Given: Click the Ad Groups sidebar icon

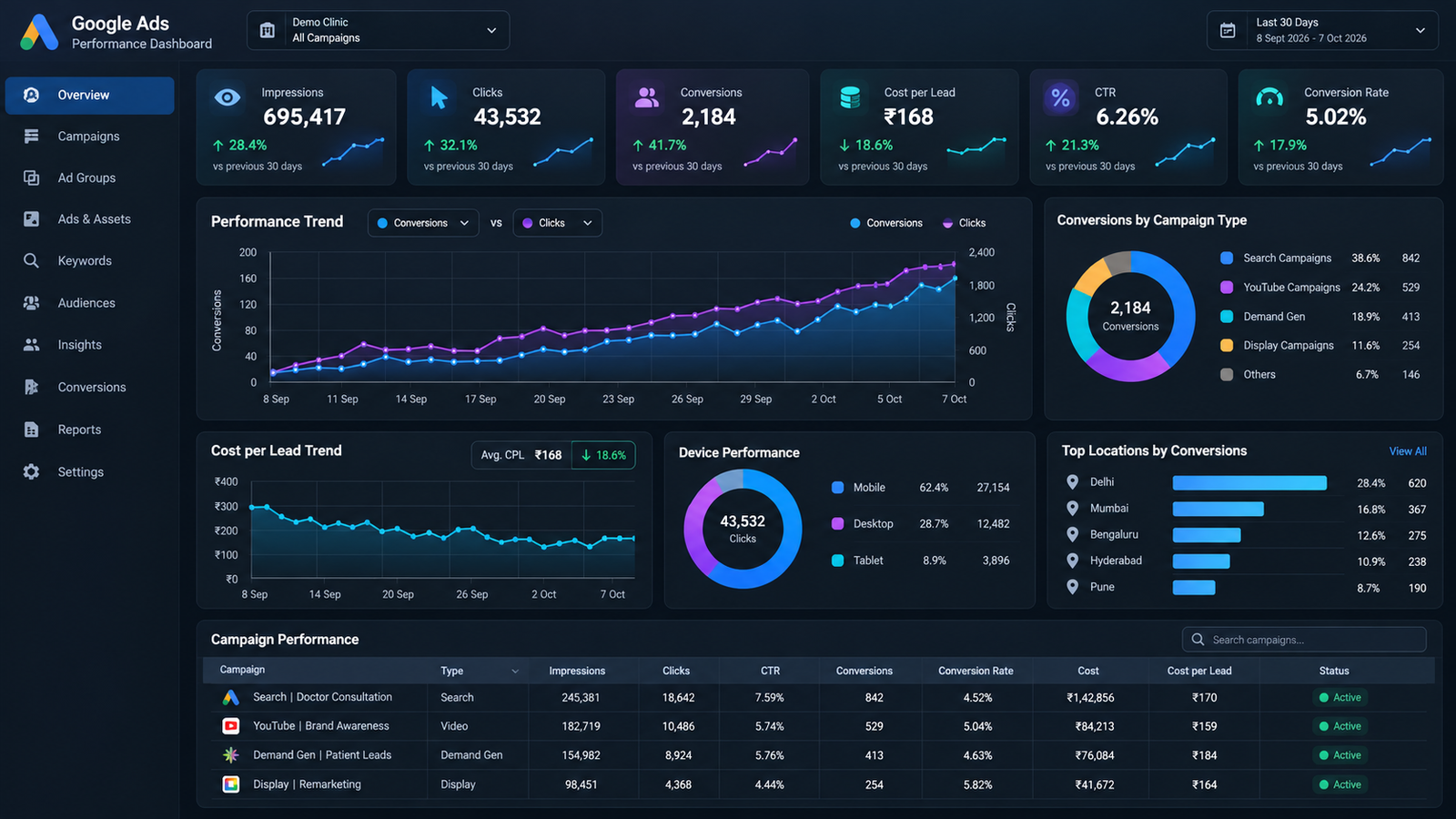Looking at the screenshot, I should pos(31,177).
